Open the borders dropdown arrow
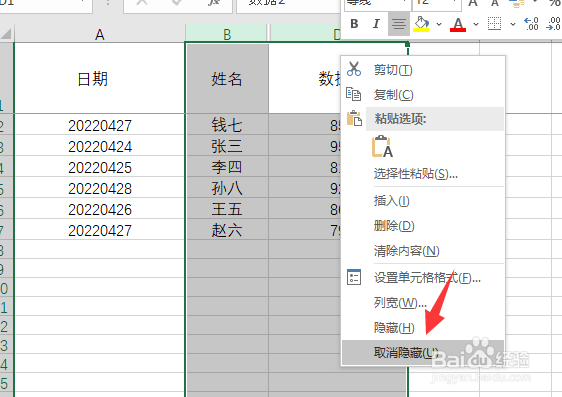This screenshot has width=562, height=397. coord(513,24)
